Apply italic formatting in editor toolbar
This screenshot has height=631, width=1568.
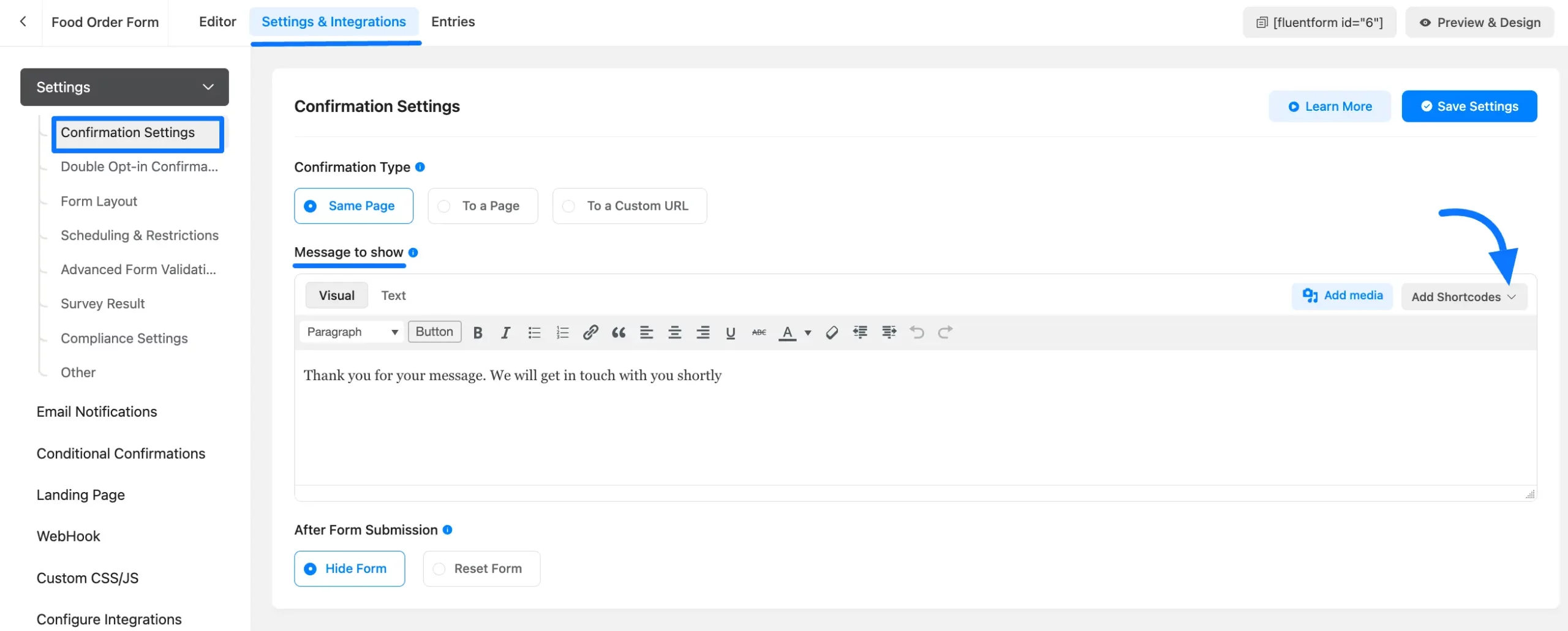point(505,332)
